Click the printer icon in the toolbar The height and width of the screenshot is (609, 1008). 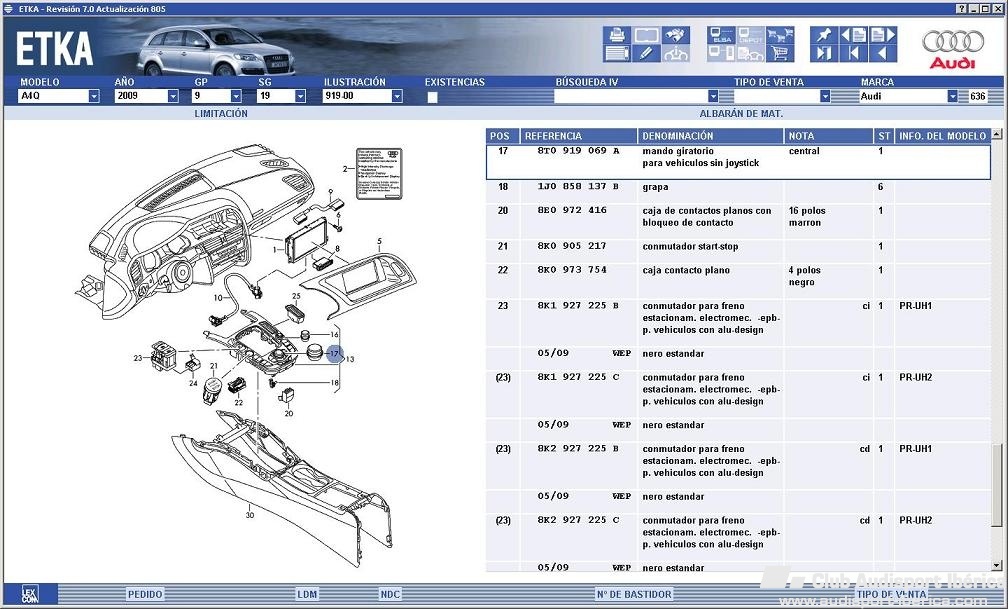[616, 35]
